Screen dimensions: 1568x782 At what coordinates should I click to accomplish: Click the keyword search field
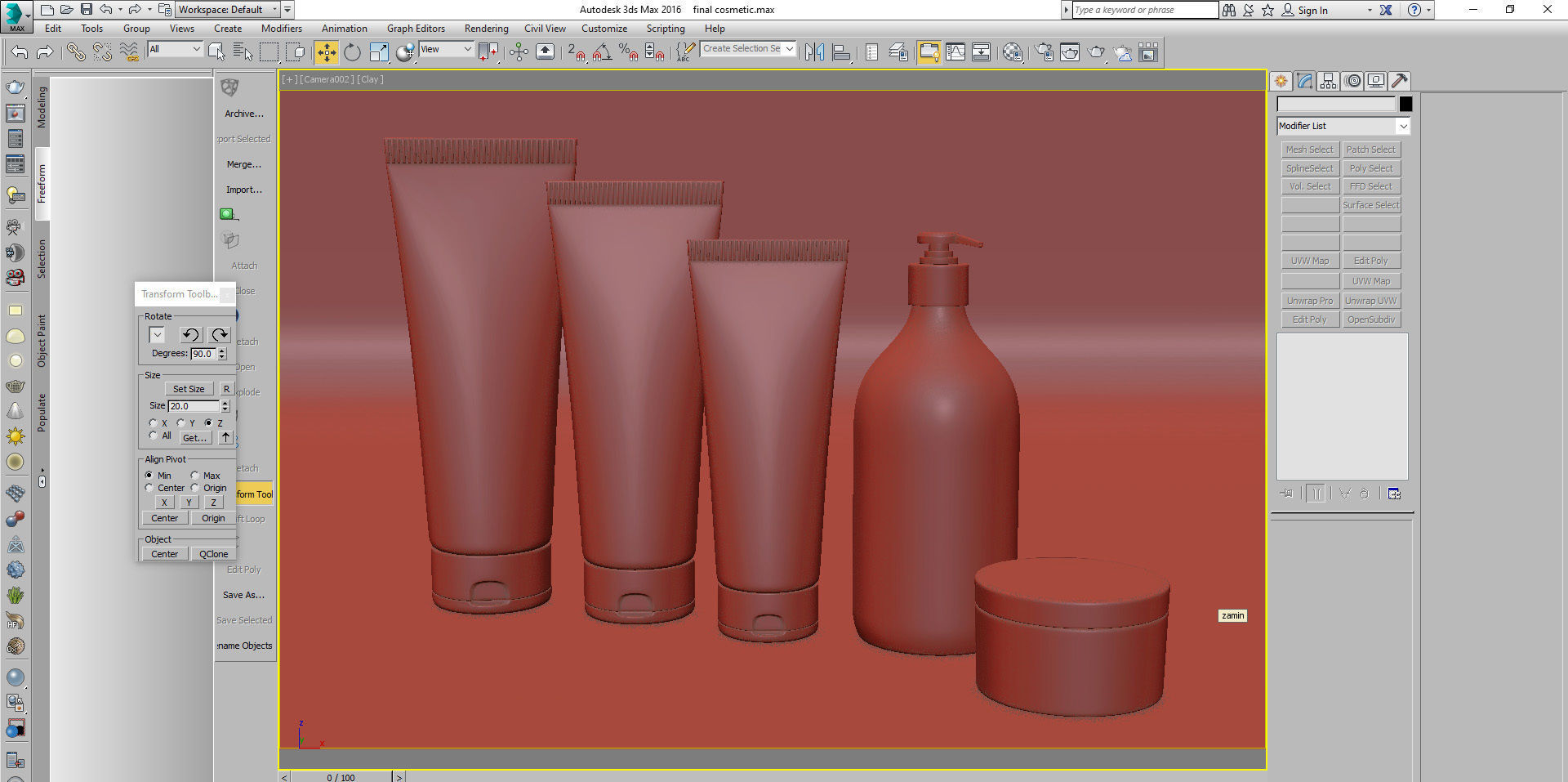pos(1145,10)
